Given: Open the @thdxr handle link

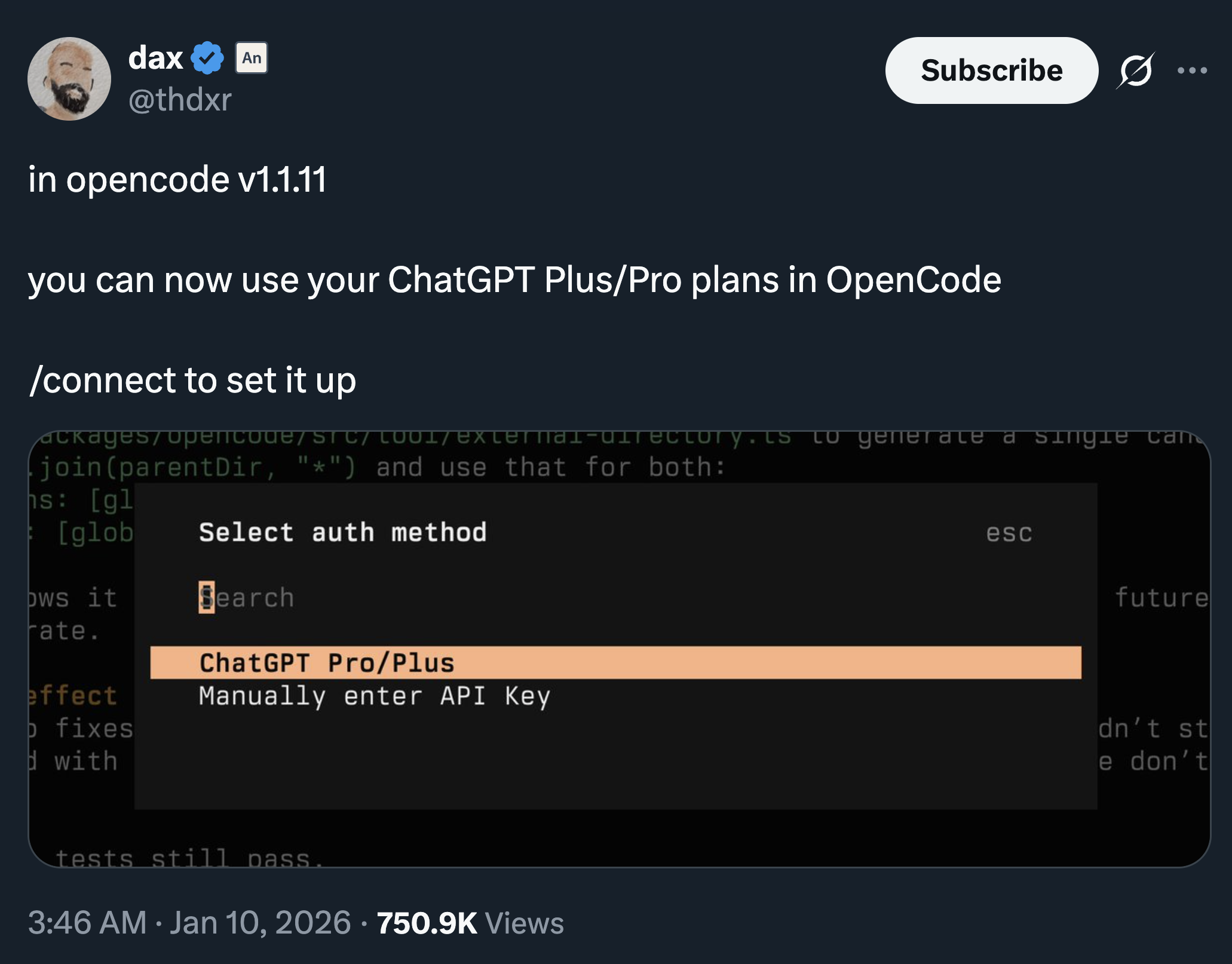Looking at the screenshot, I should click(180, 99).
